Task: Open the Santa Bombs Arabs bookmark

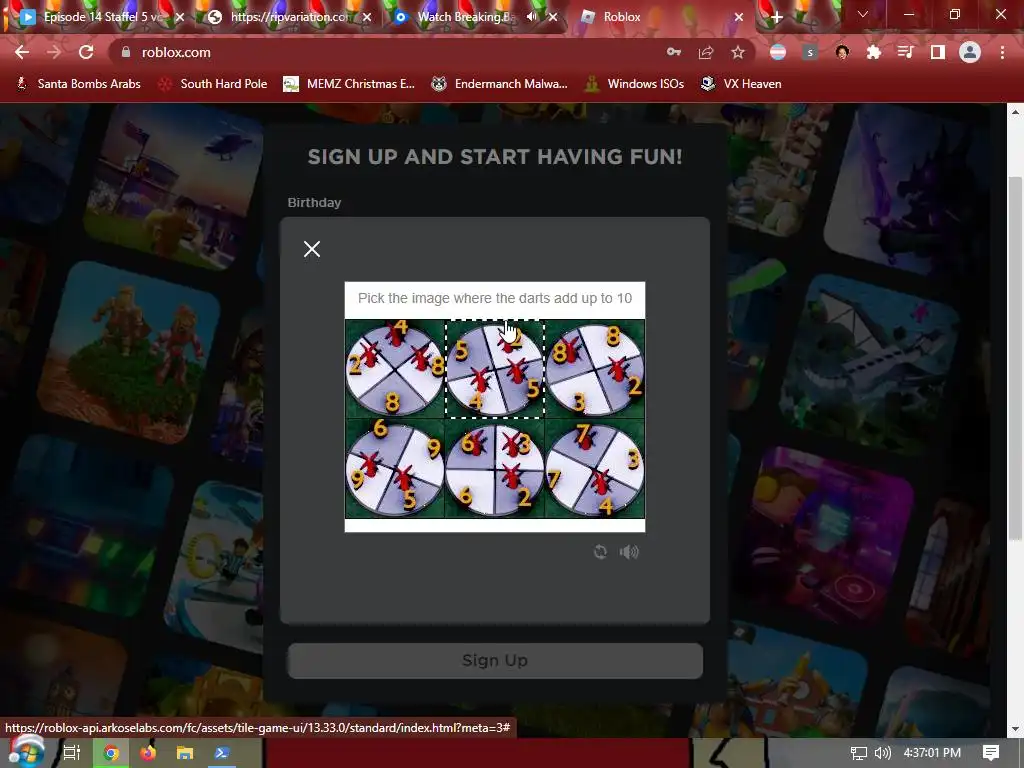Action: (x=78, y=84)
